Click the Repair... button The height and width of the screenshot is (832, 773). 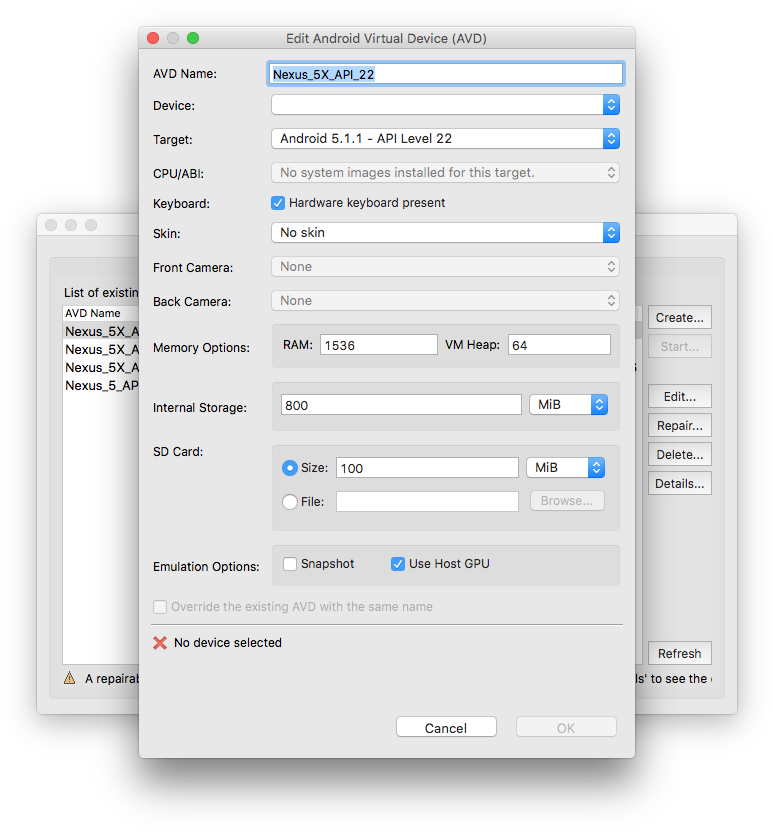[x=679, y=425]
